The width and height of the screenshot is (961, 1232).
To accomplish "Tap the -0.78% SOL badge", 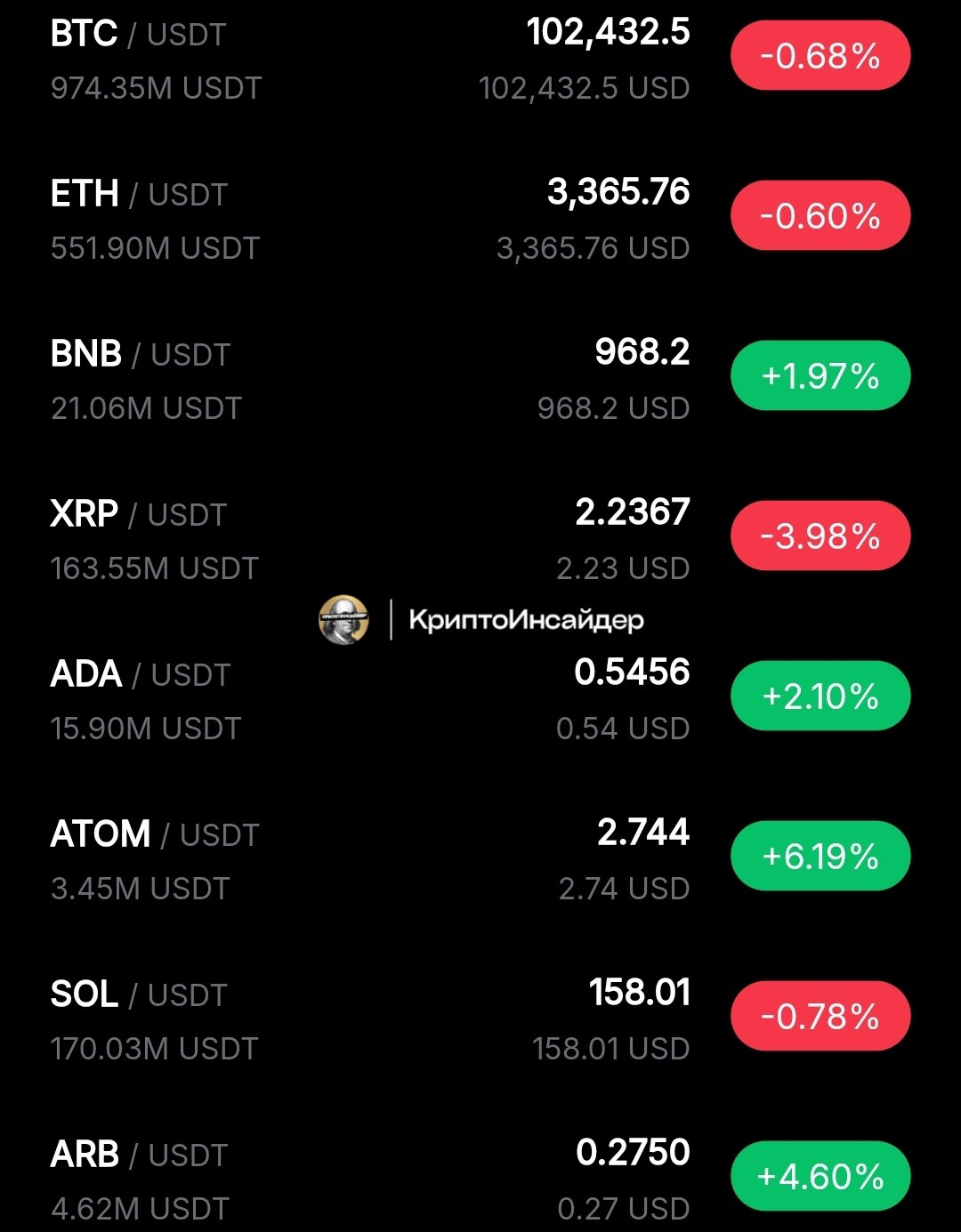I will click(x=820, y=1016).
